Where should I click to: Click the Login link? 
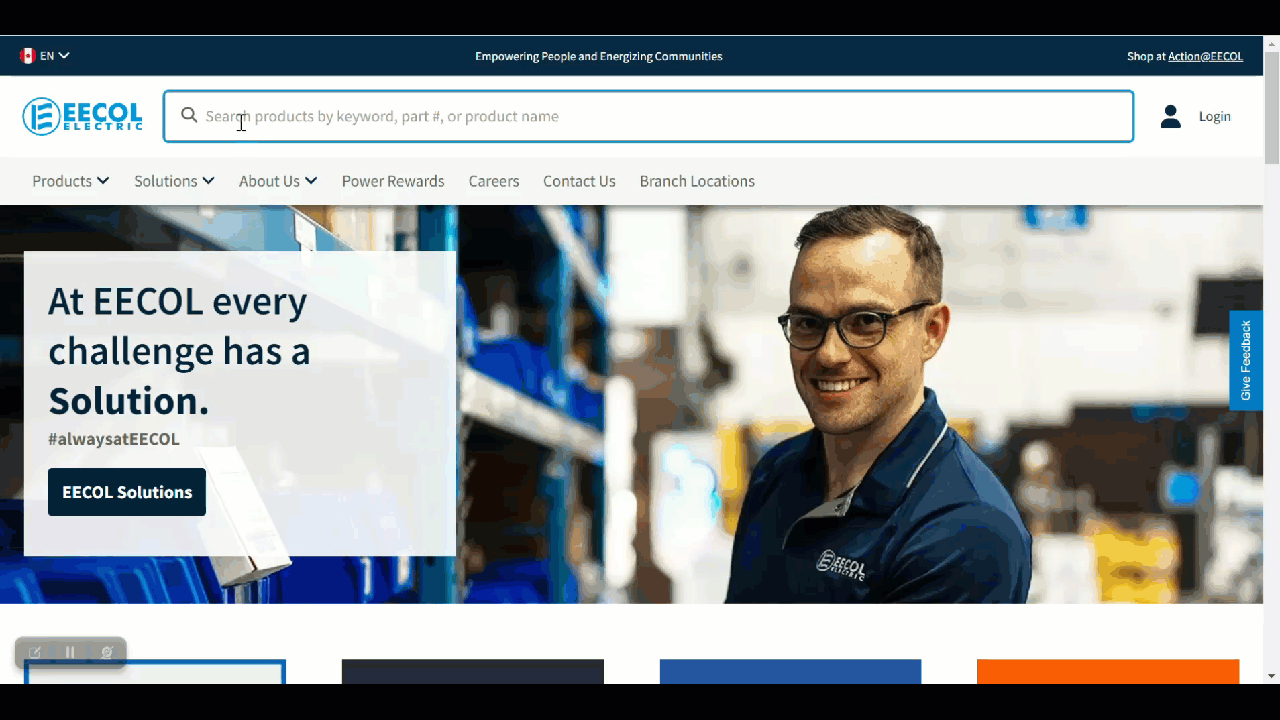coord(1215,116)
